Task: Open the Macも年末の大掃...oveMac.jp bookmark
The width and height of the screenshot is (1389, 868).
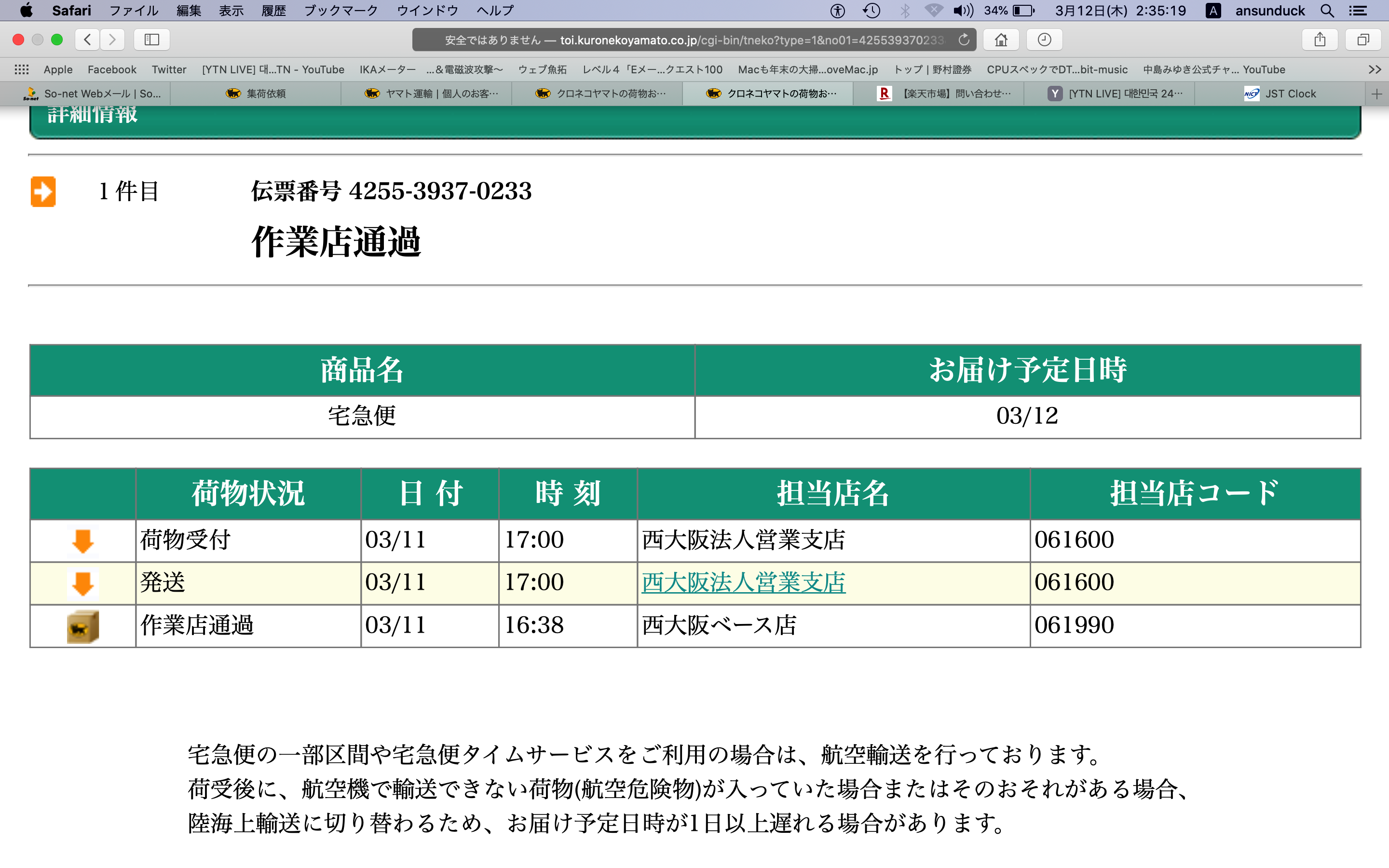Action: point(808,69)
